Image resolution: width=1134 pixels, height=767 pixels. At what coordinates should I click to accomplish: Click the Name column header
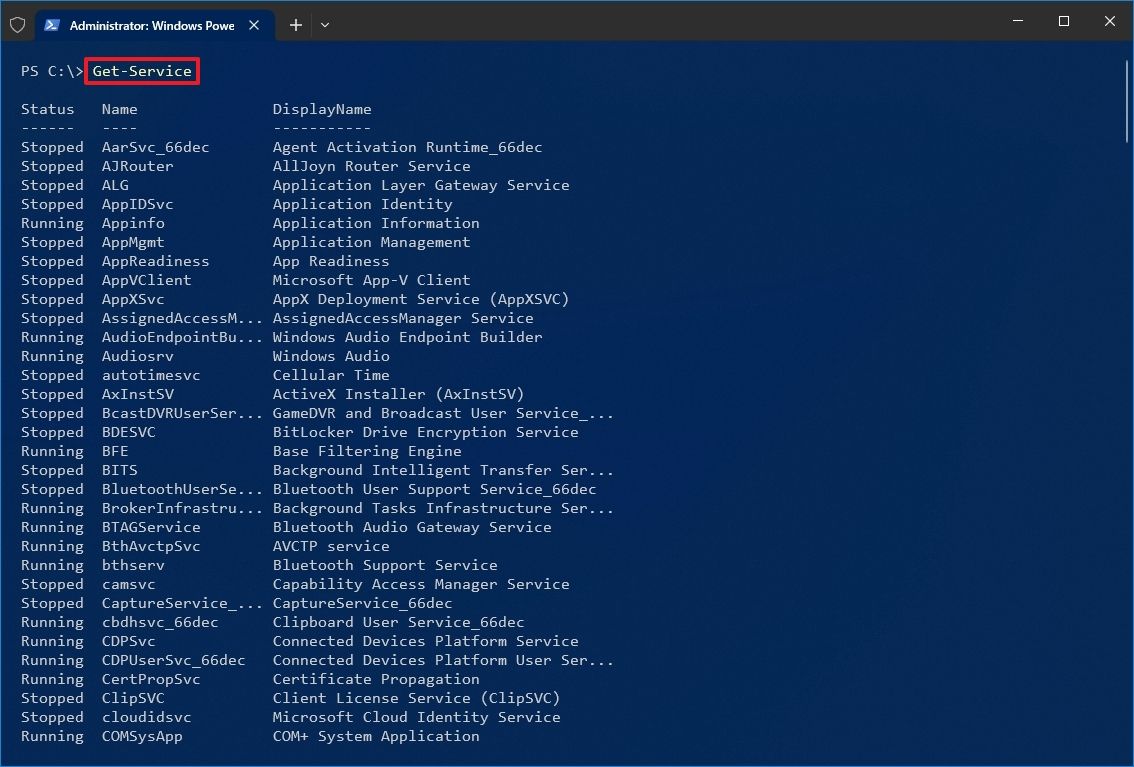119,109
